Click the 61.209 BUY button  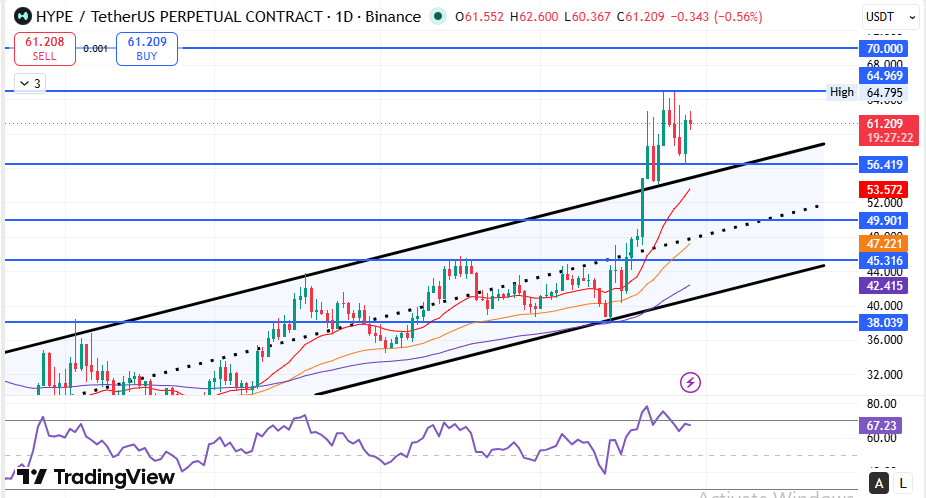coord(147,48)
